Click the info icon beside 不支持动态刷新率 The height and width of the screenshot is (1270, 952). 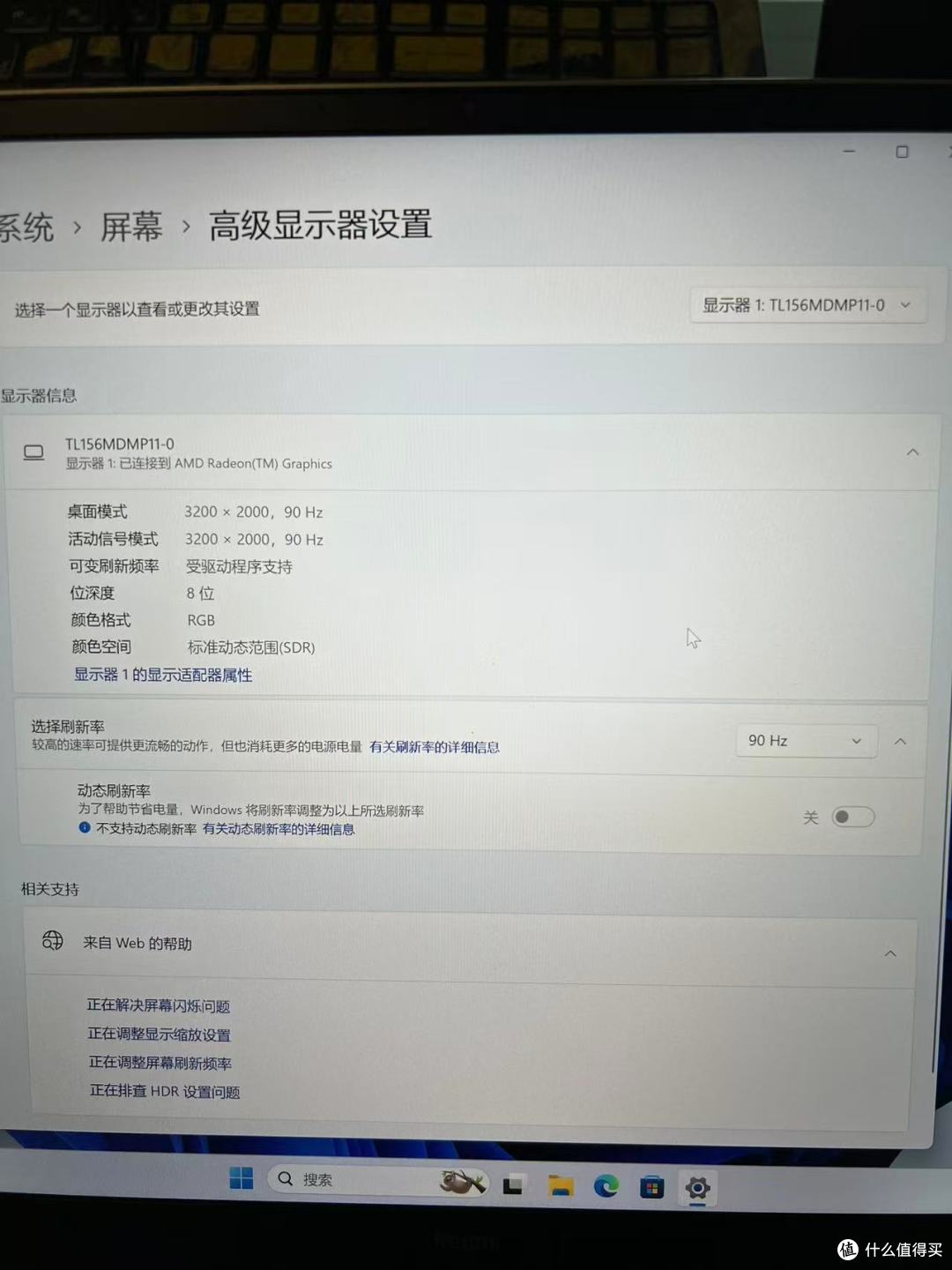85,827
